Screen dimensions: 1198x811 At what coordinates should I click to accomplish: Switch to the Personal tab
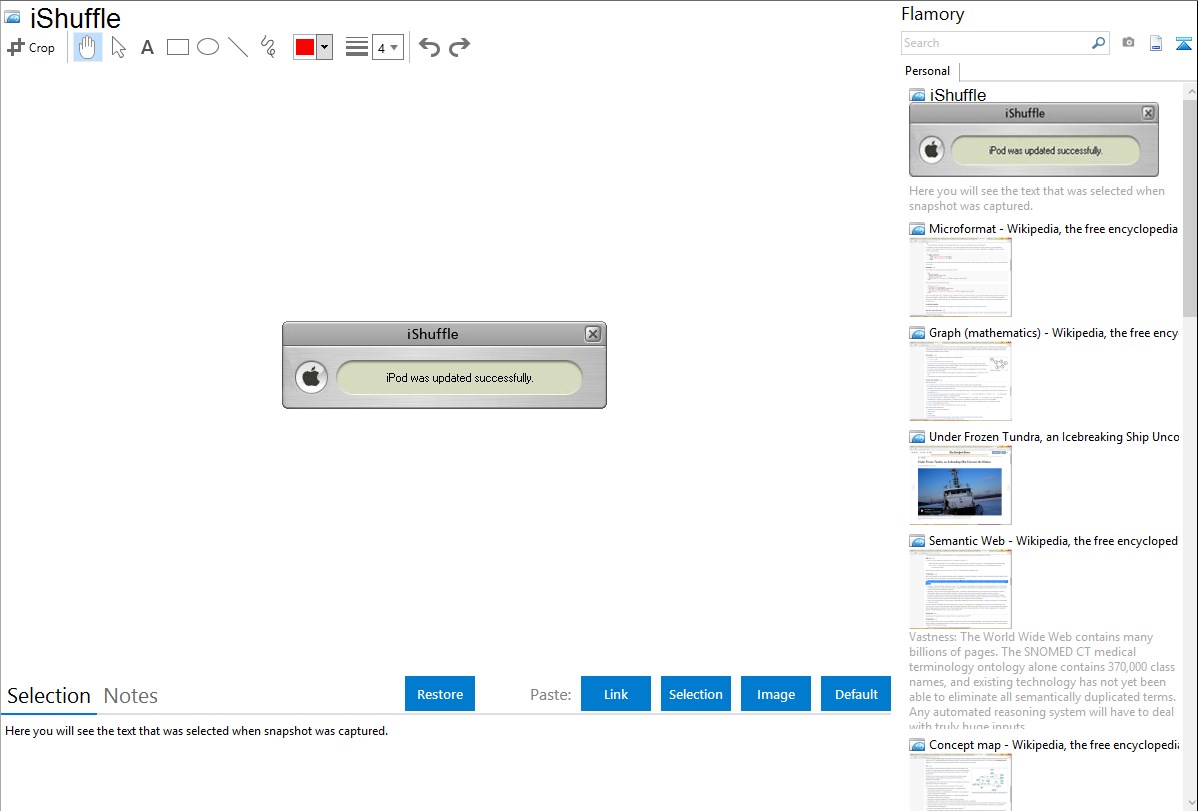tap(928, 71)
